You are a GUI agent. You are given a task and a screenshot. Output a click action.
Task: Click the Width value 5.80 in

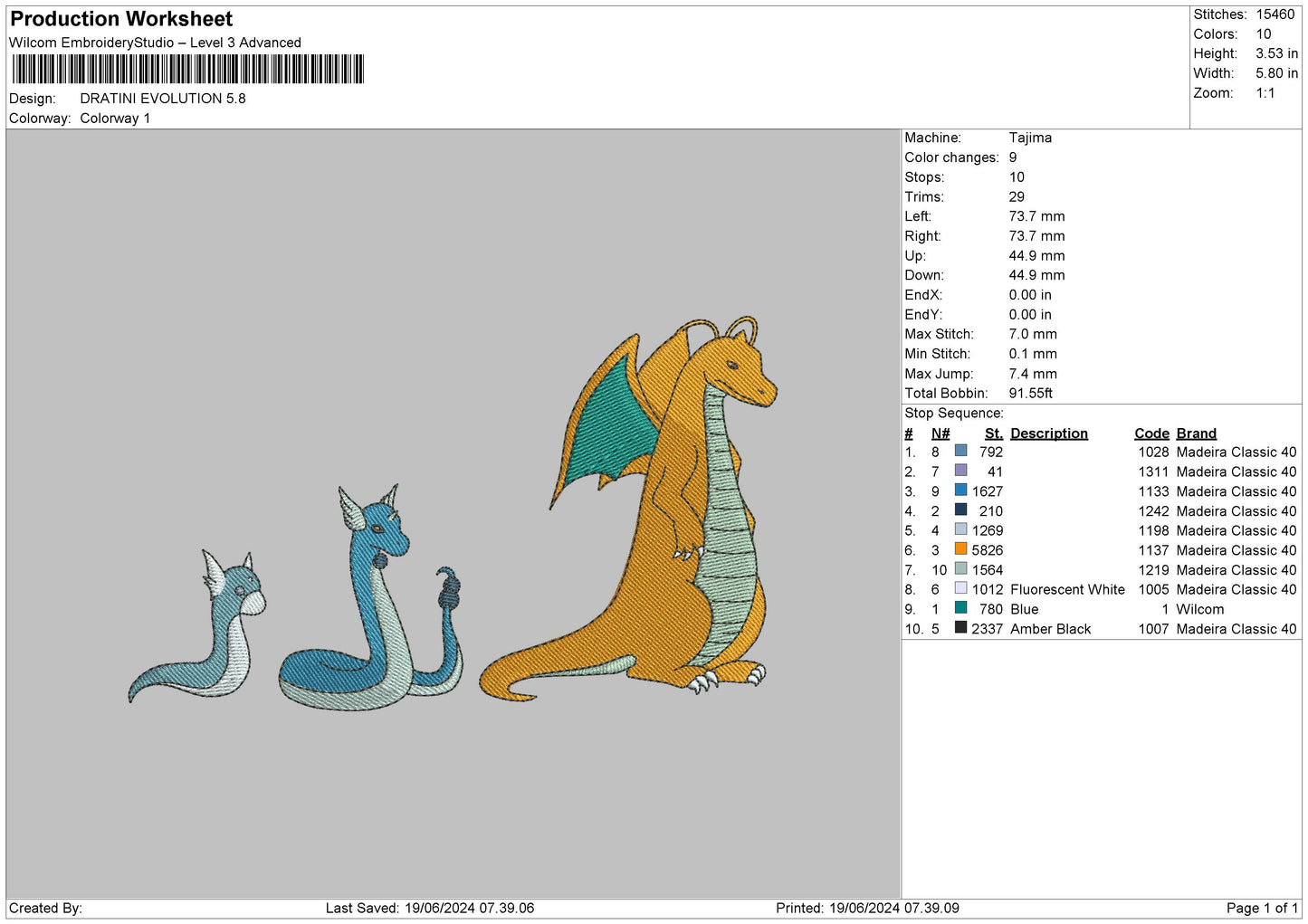pos(1276,73)
